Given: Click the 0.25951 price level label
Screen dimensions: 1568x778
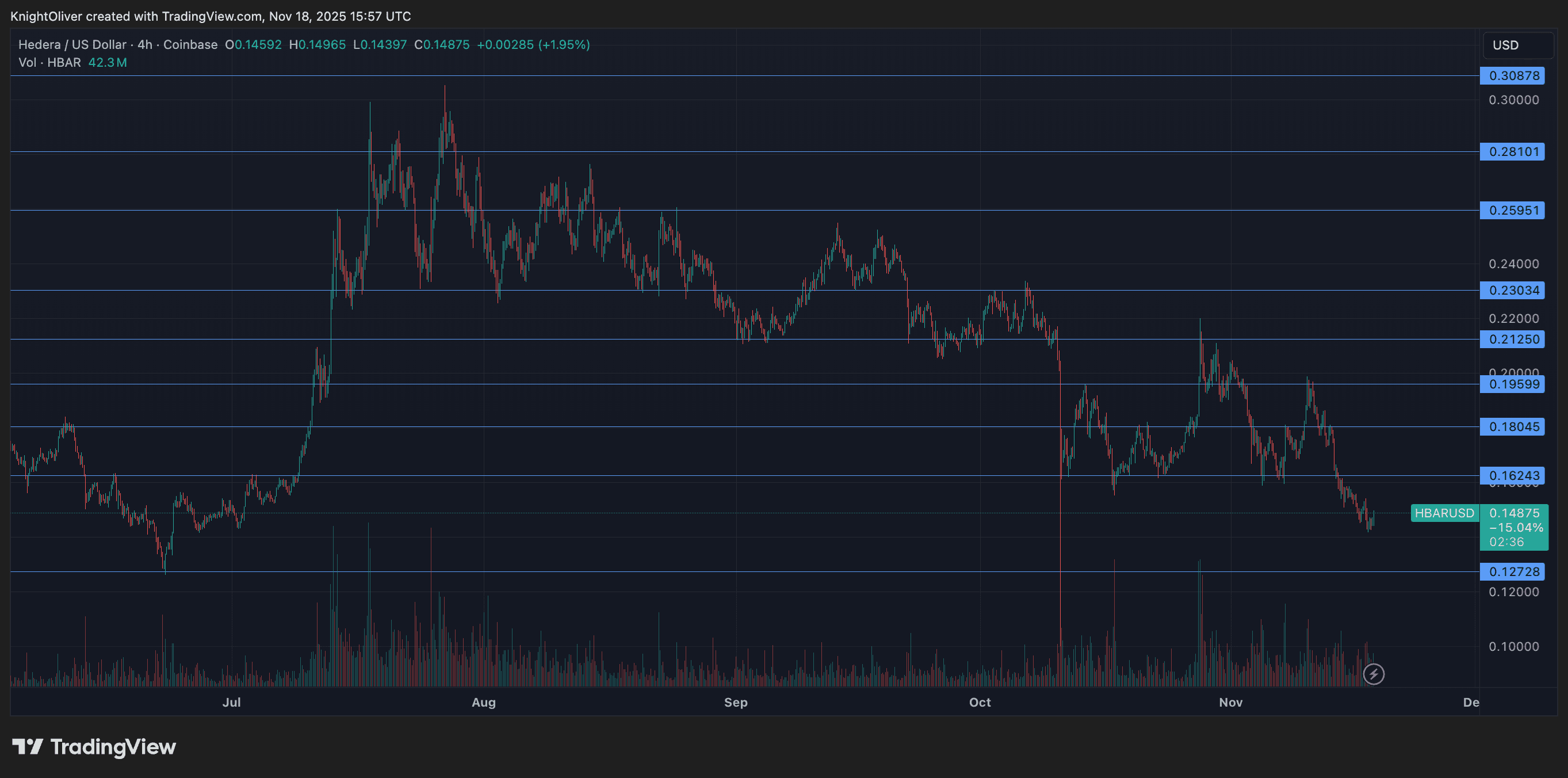Looking at the screenshot, I should click(x=1513, y=211).
